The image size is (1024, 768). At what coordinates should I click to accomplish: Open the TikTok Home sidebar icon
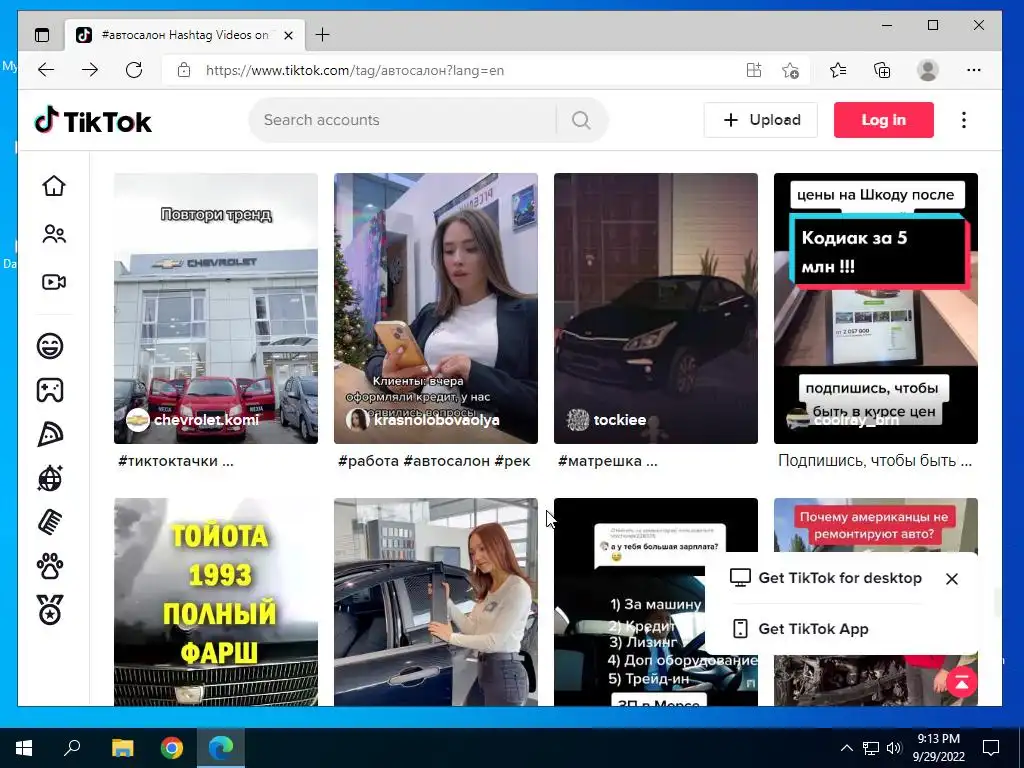coord(54,186)
